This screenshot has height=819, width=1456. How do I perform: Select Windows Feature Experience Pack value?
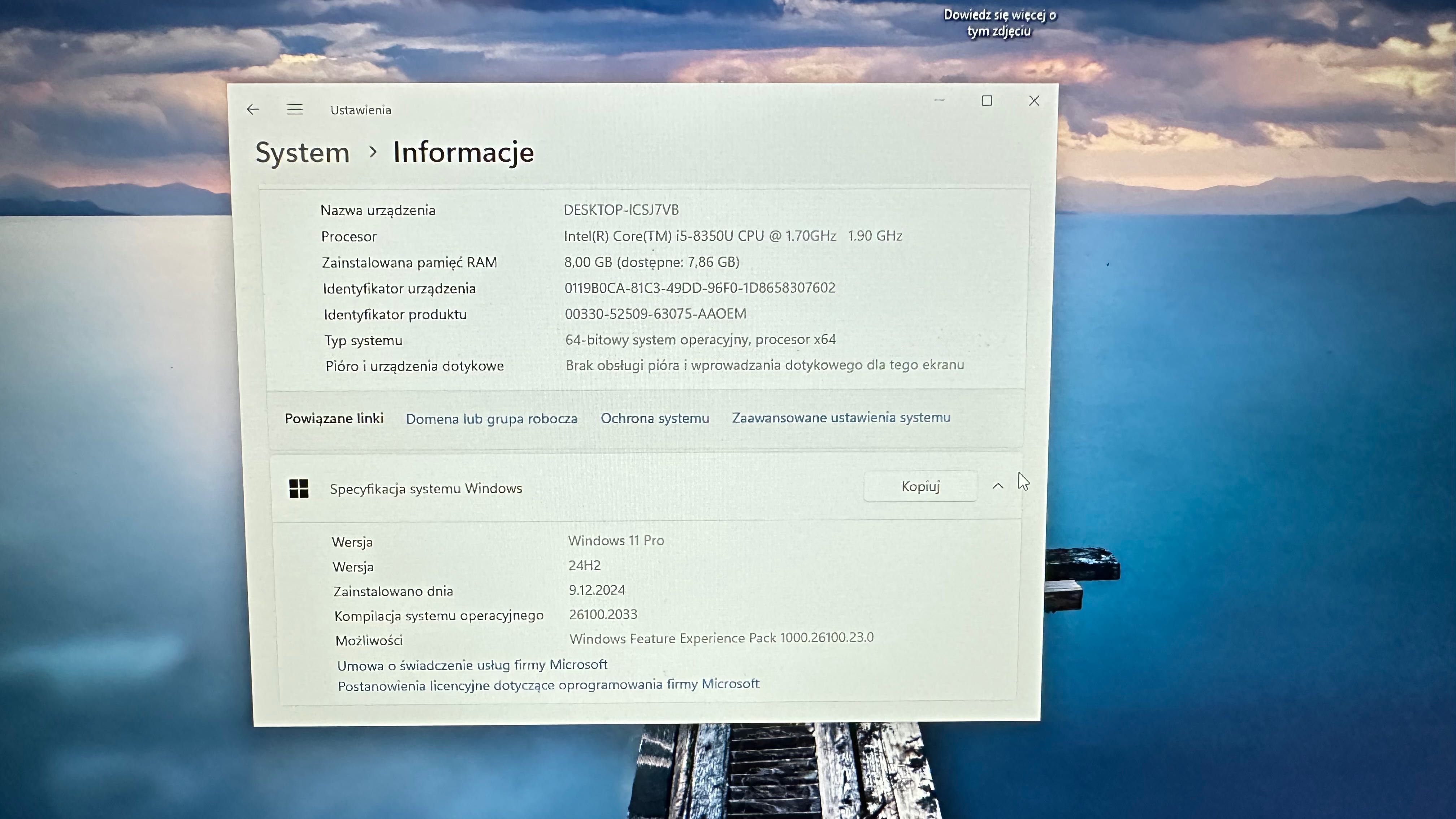point(722,638)
